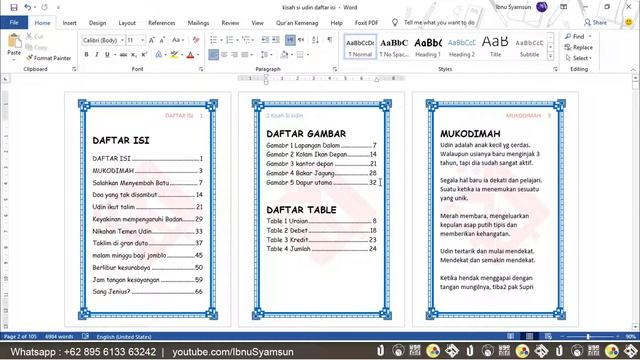Viewport: 640px width, 360px height.
Task: Show paragraph marks with pilcrow icon
Action: (329, 40)
